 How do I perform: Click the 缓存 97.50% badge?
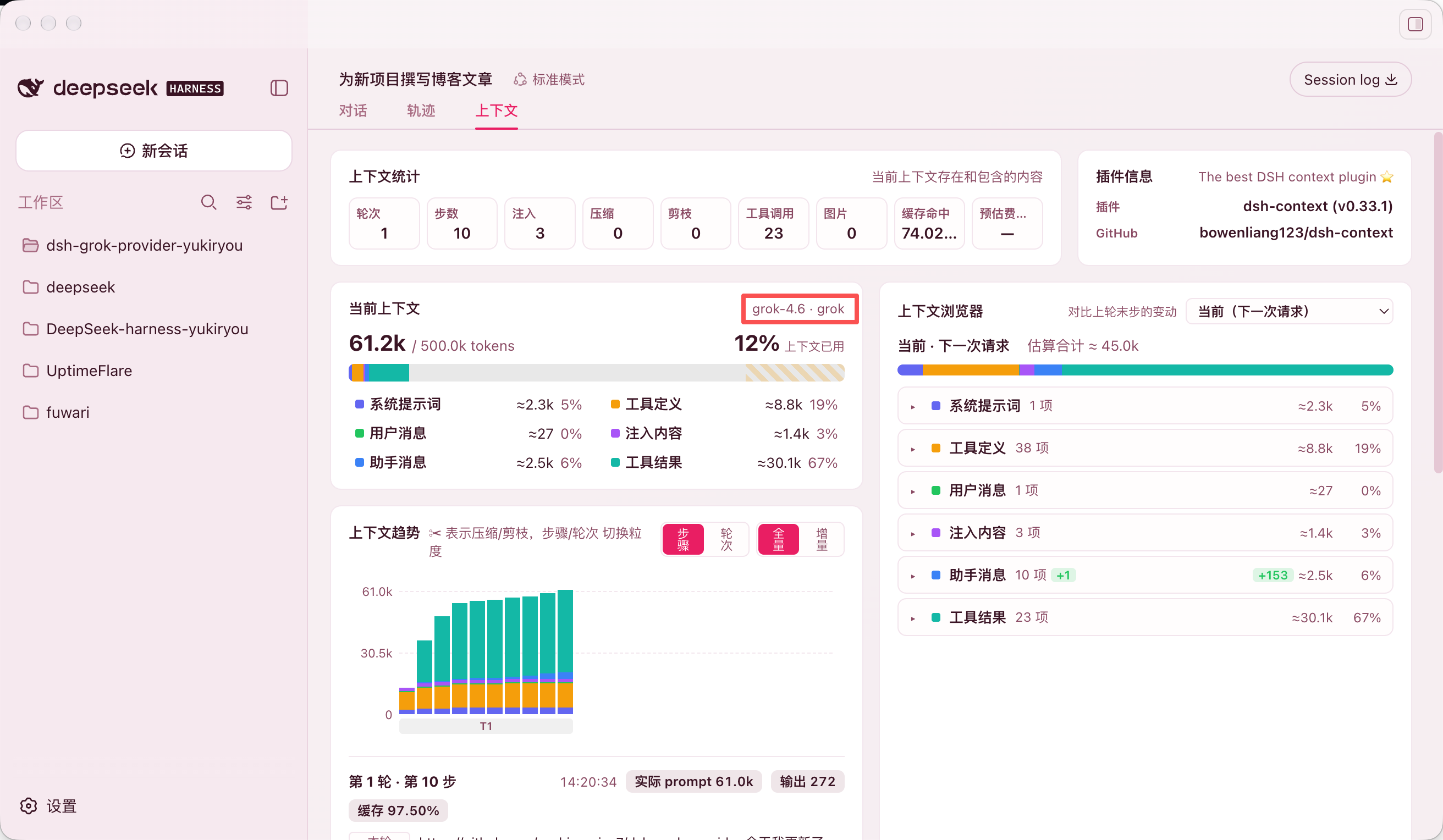[x=398, y=811]
